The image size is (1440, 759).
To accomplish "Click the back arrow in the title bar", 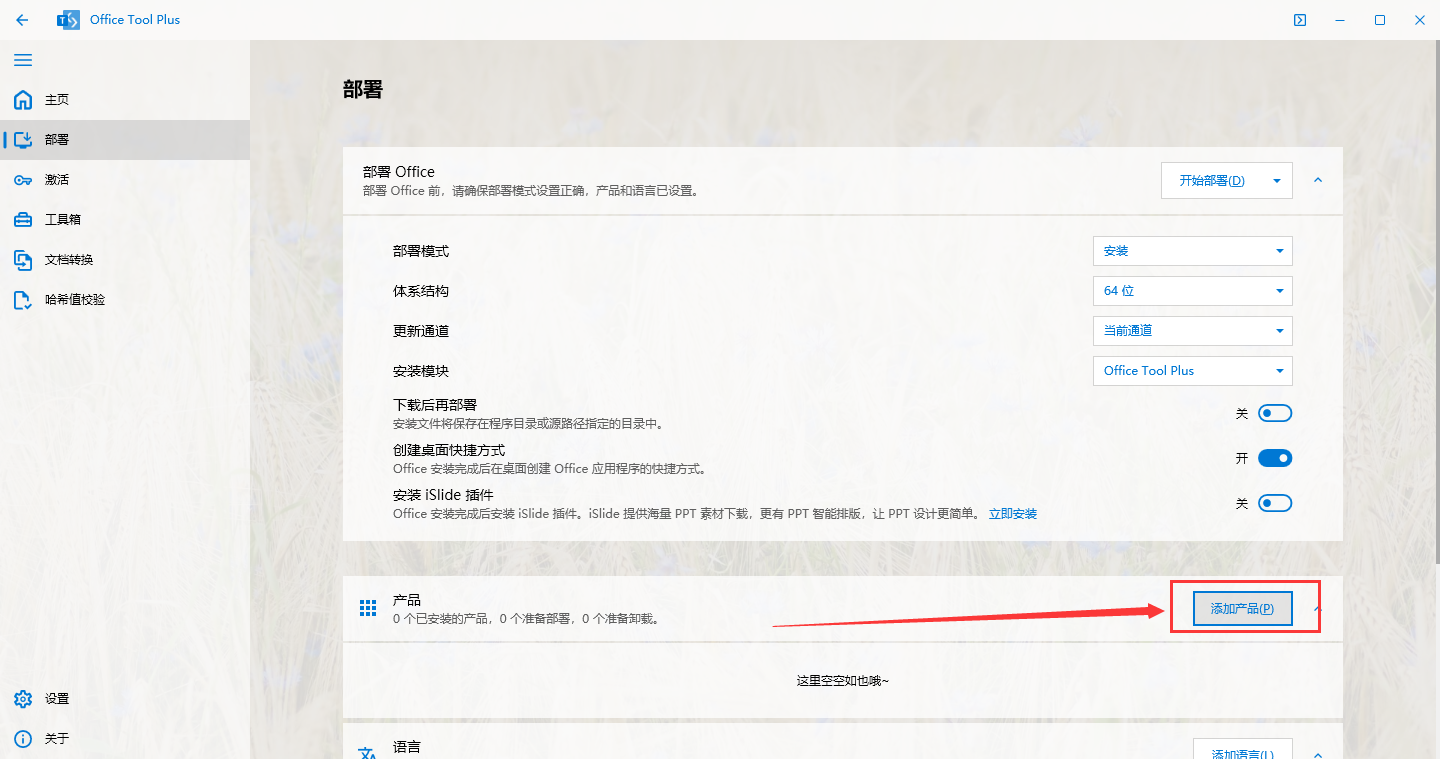I will 21,19.
